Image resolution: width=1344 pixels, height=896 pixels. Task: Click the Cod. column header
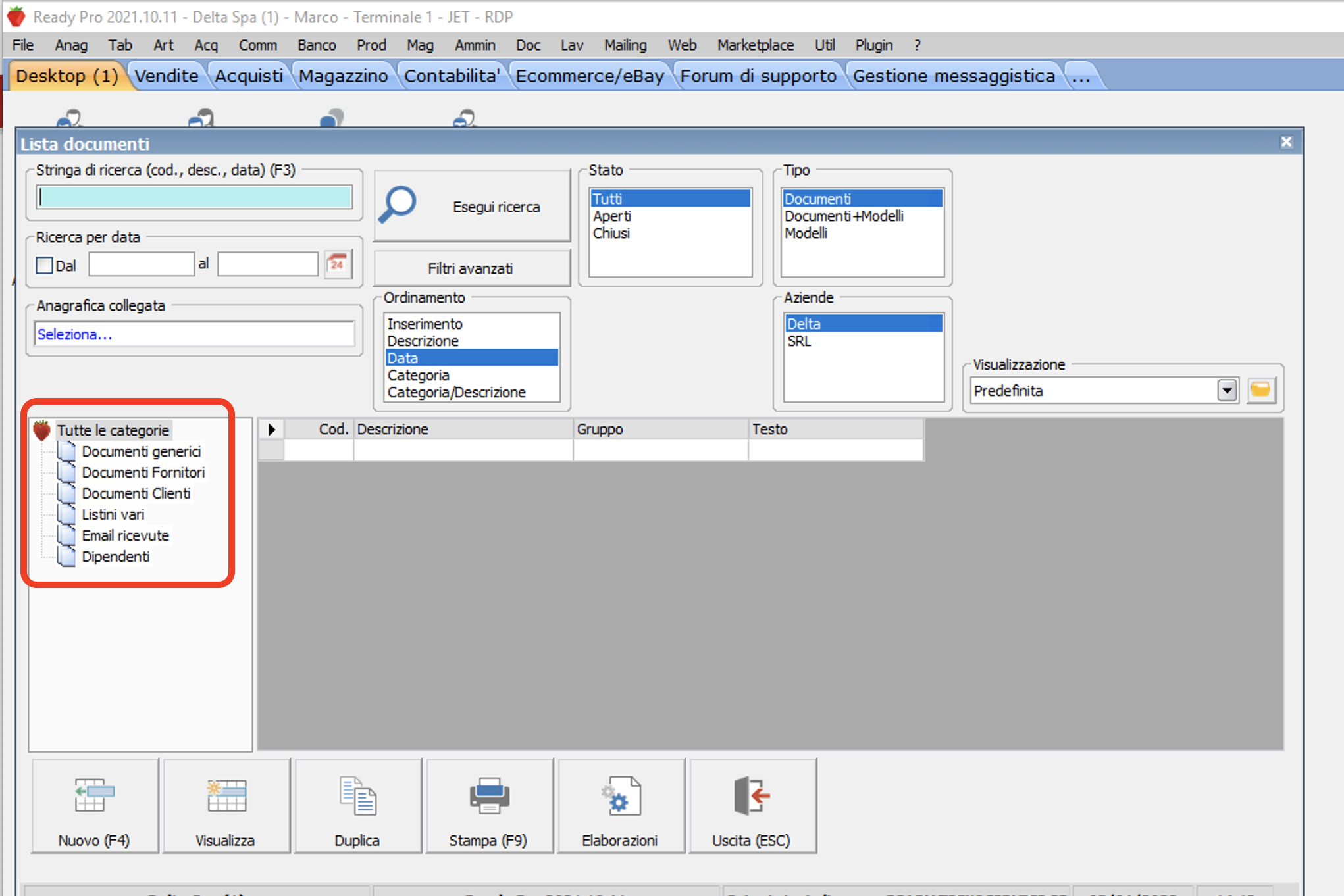click(x=319, y=429)
